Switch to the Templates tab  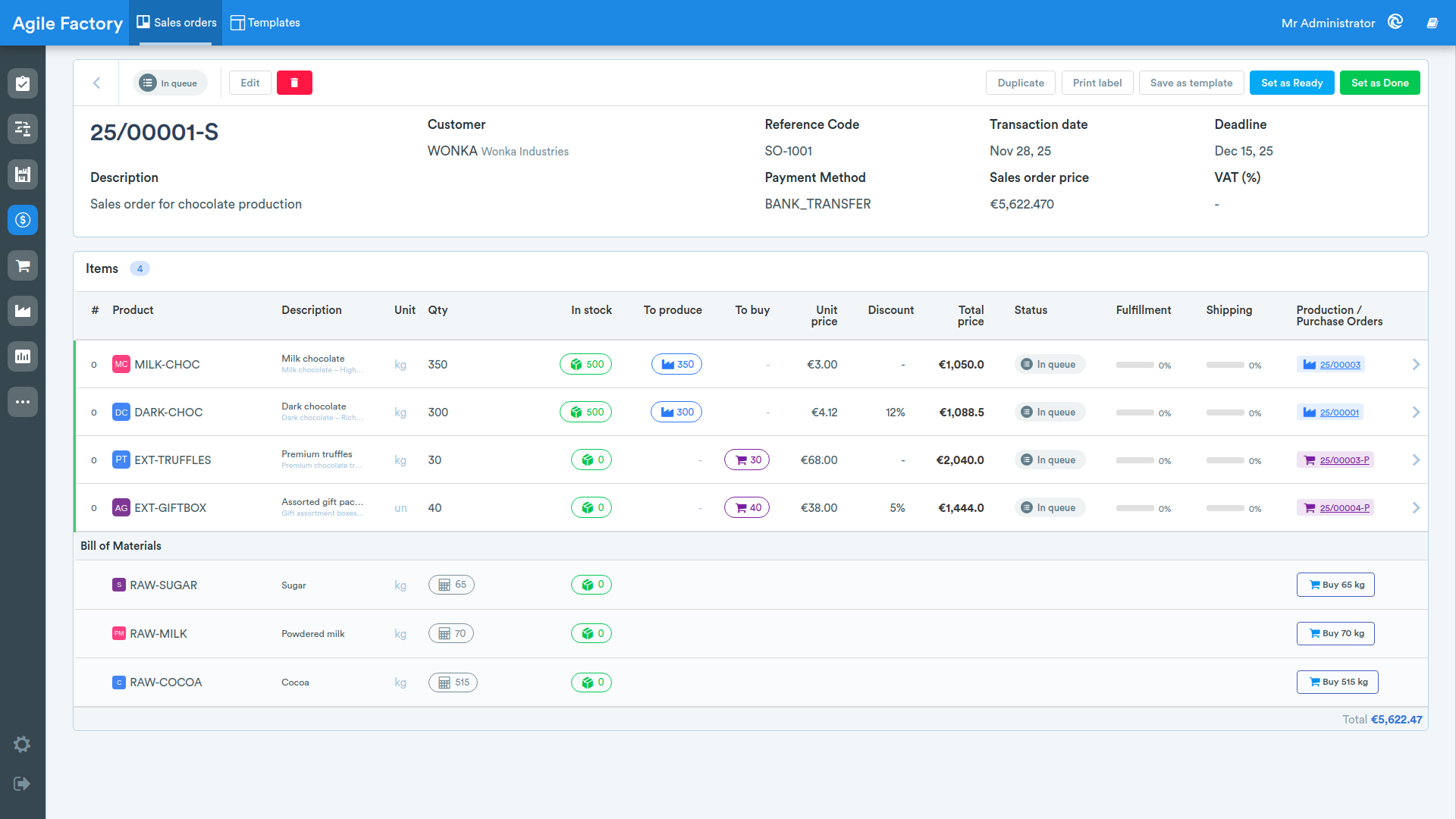265,23
